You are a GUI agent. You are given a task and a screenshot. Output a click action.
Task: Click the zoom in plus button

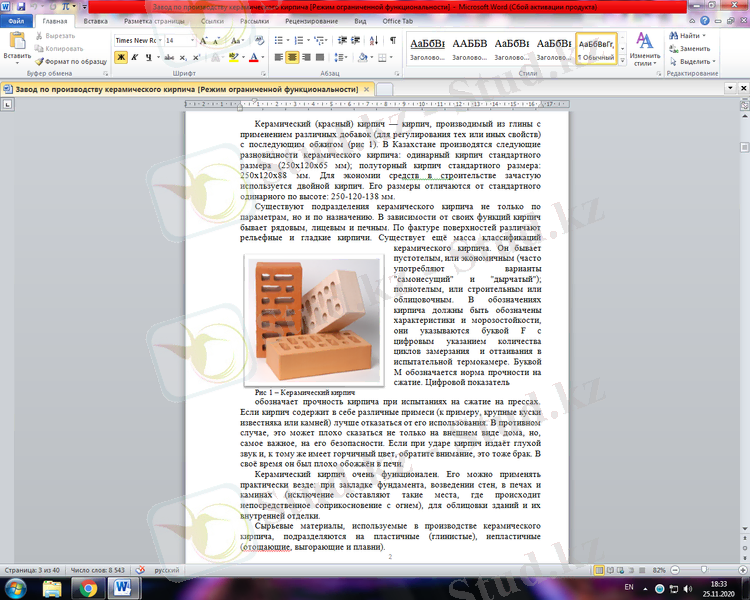pos(743,570)
